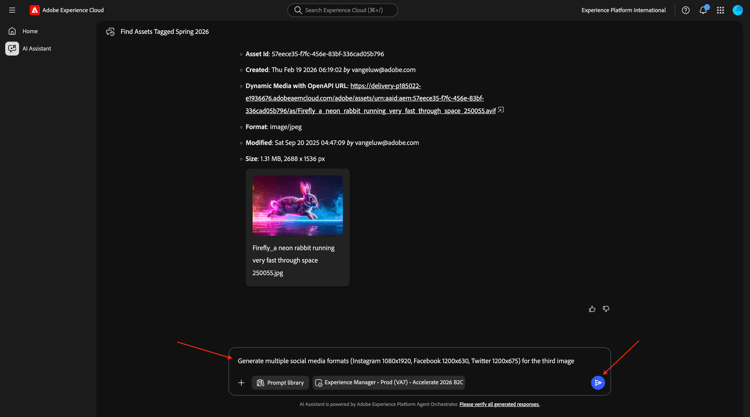Viewport: 750px width, 417px height.
Task: Click the Adobe Experience Cloud logo
Action: click(34, 10)
